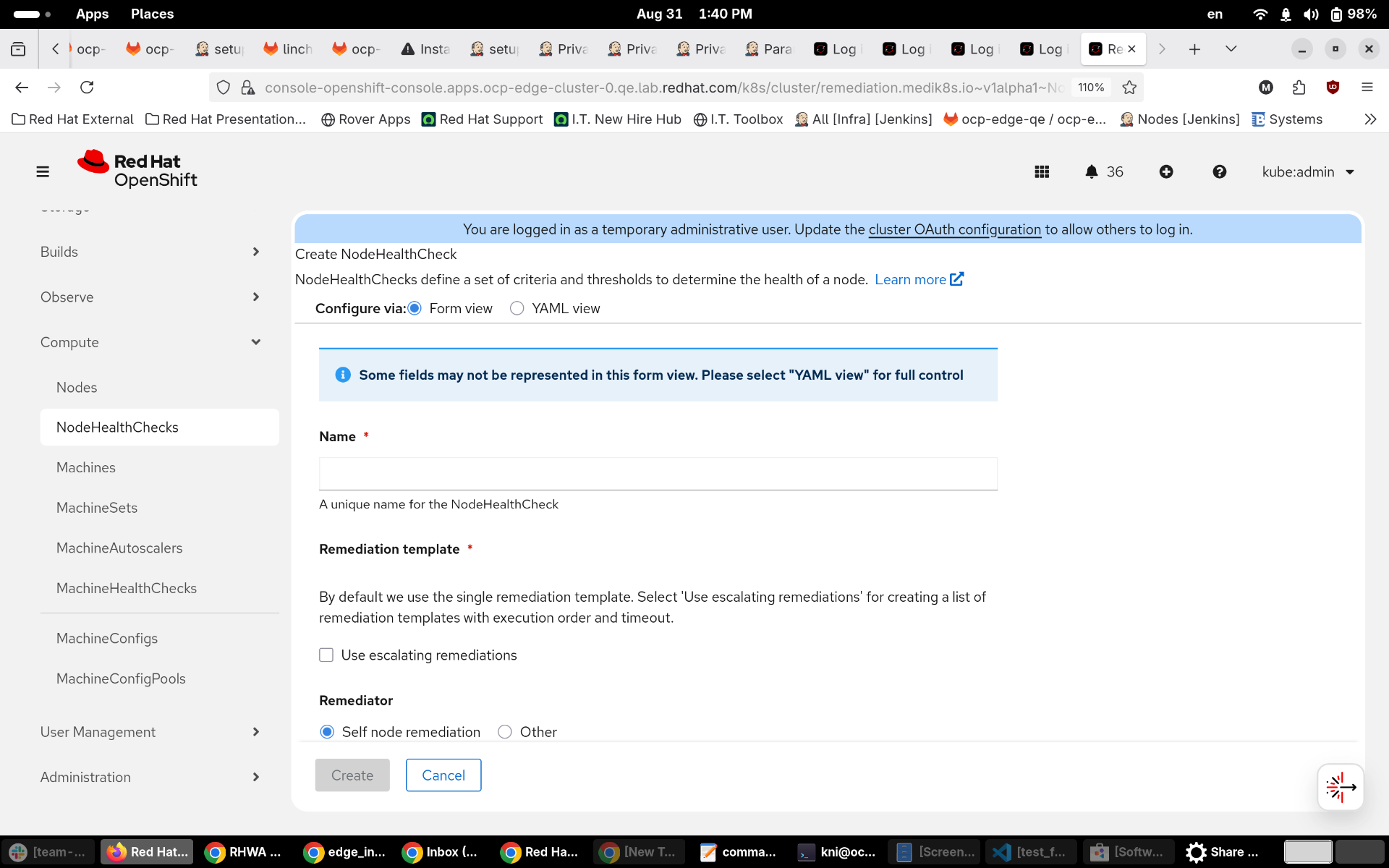Focus the Name input field

tap(658, 474)
